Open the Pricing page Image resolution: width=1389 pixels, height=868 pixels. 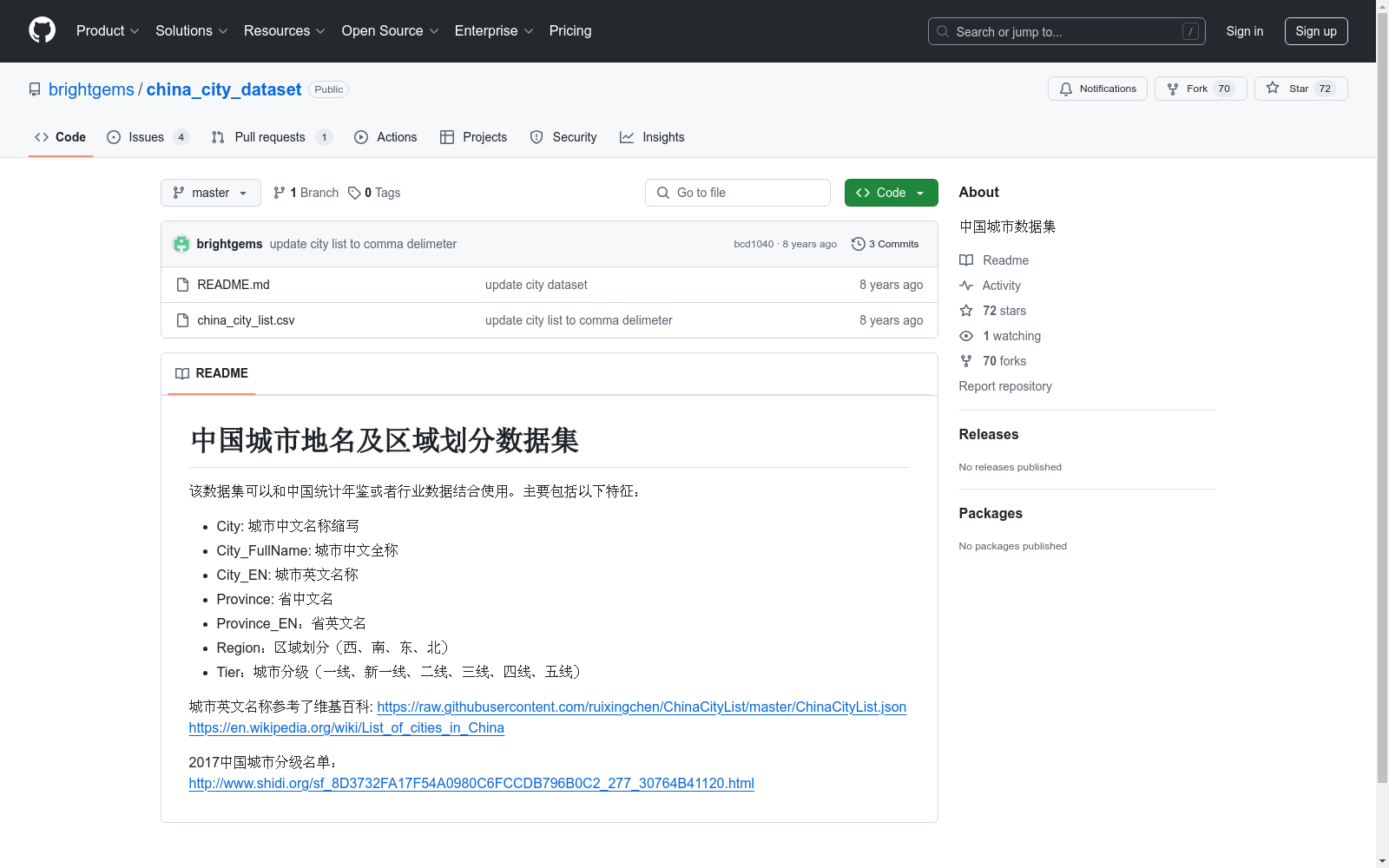click(x=570, y=30)
